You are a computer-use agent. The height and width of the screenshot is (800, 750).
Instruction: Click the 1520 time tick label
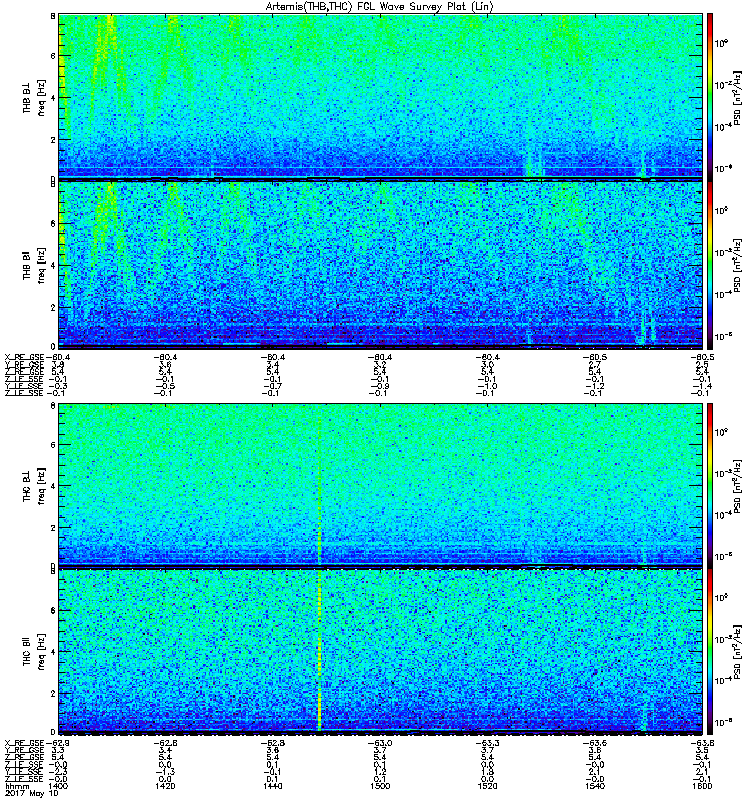point(487,786)
